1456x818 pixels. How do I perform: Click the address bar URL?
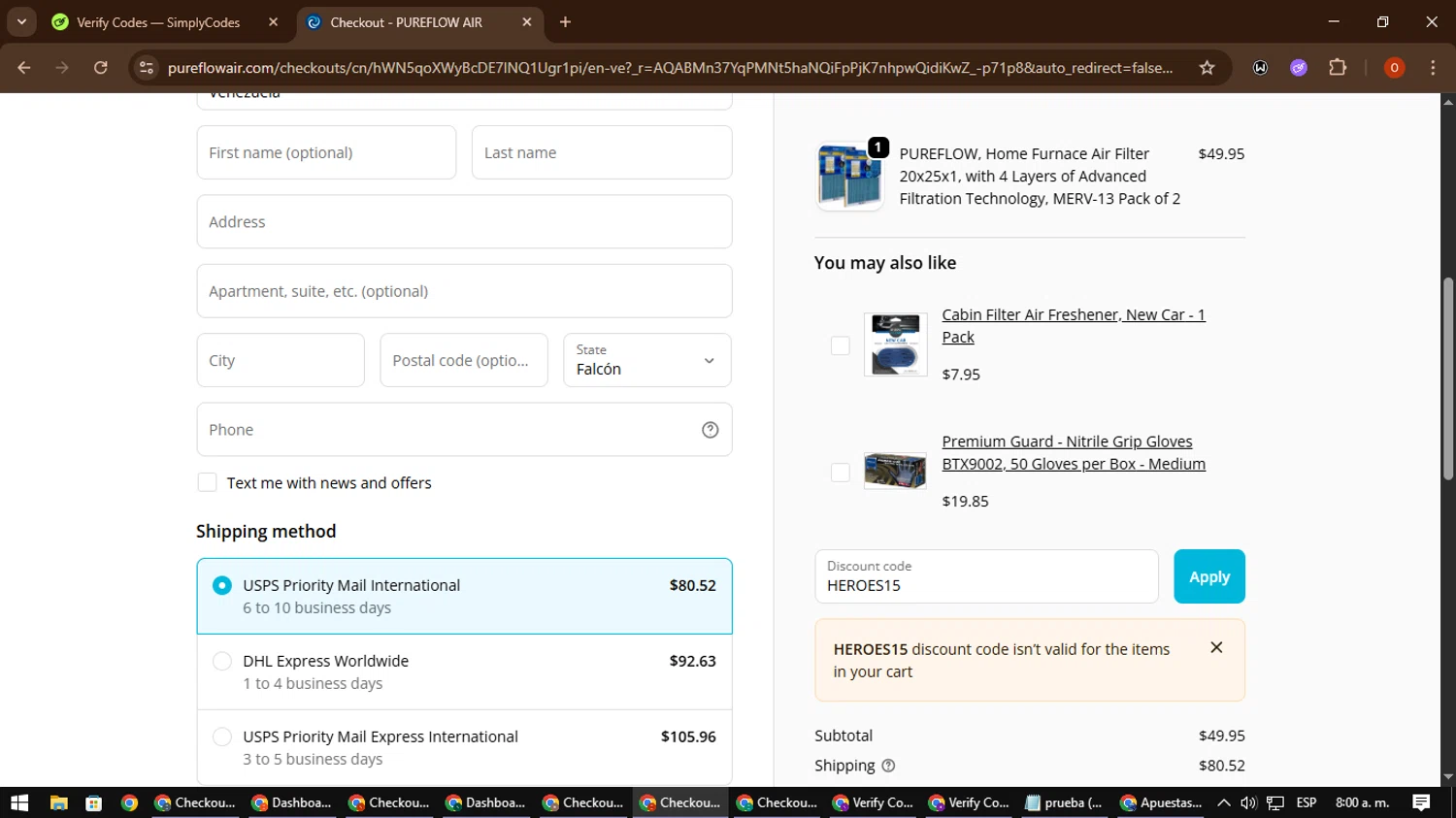[x=670, y=67]
